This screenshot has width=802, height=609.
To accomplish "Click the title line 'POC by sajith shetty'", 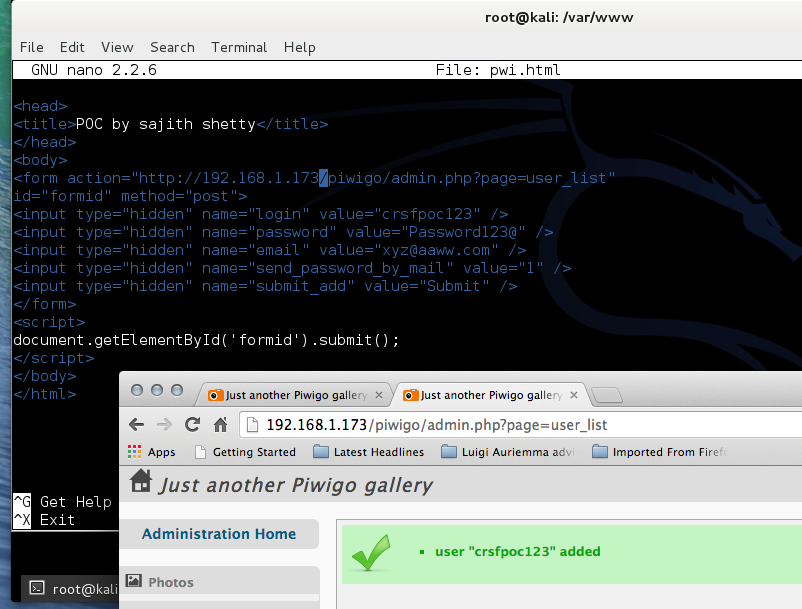I will 171,124.
